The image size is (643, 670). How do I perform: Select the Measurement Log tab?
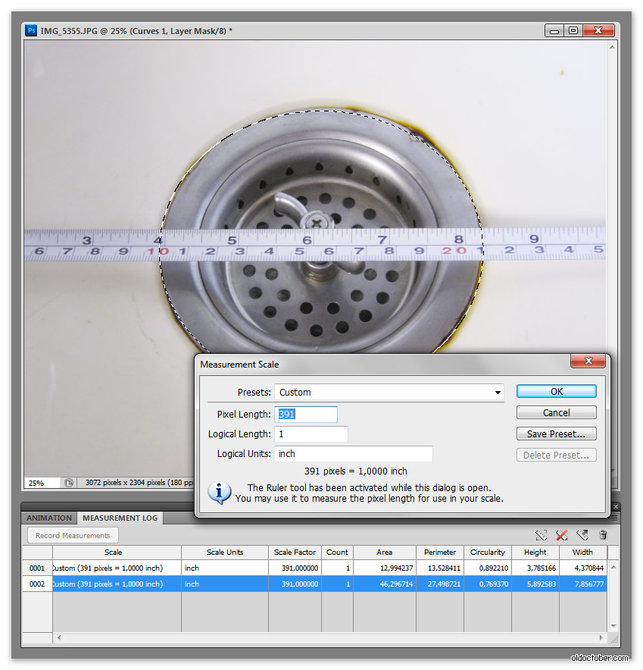coord(121,518)
